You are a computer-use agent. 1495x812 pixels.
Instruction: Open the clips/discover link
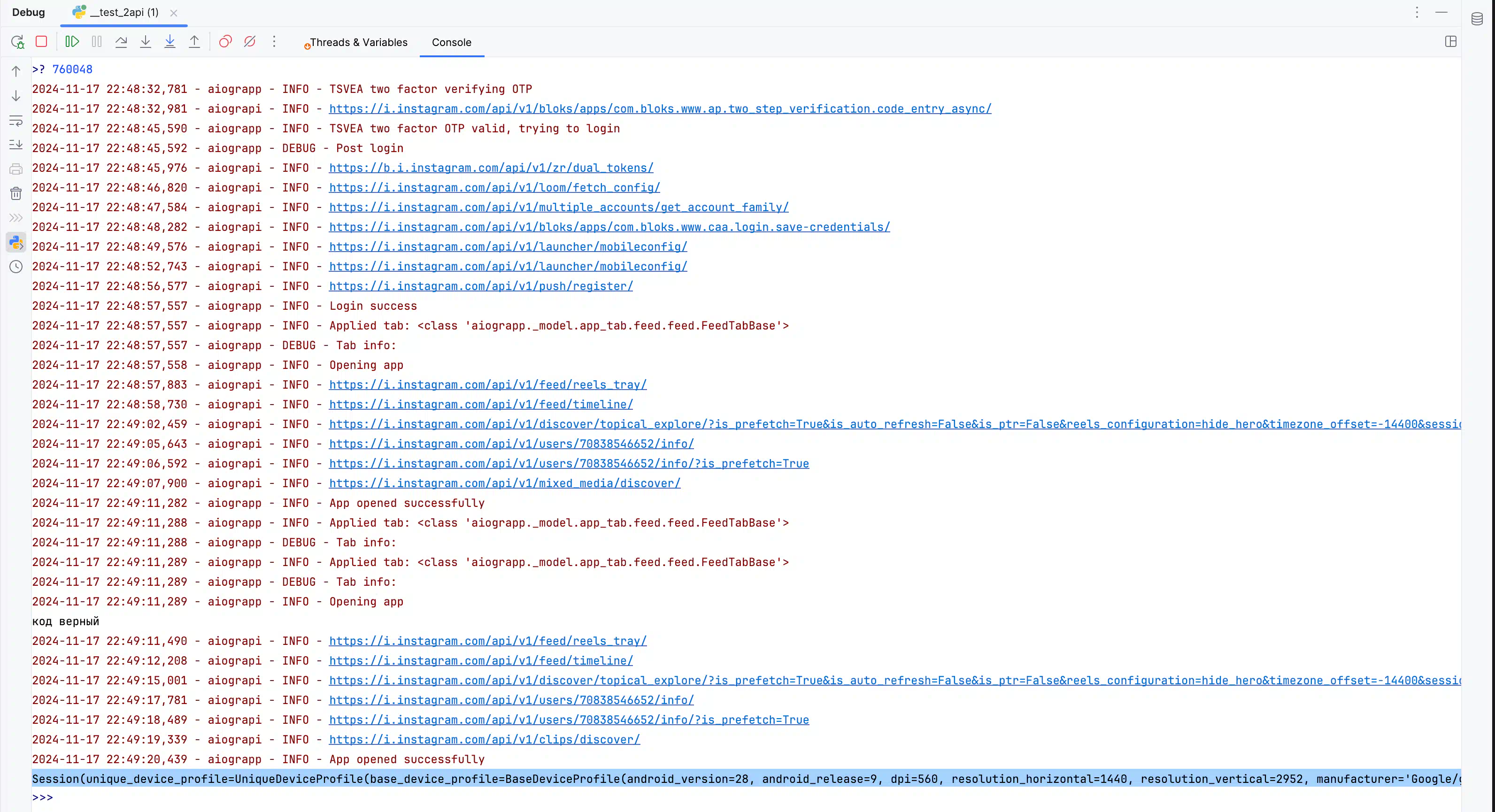(x=485, y=740)
